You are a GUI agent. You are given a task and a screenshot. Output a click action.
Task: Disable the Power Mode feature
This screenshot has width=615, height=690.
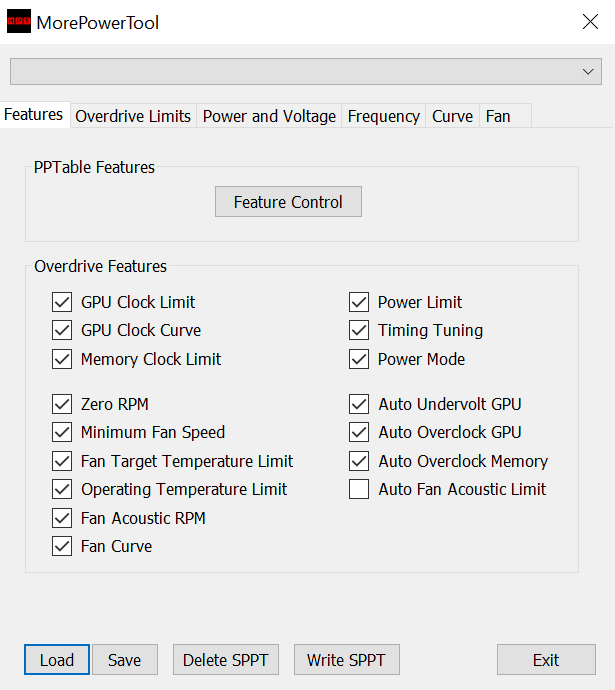359,360
